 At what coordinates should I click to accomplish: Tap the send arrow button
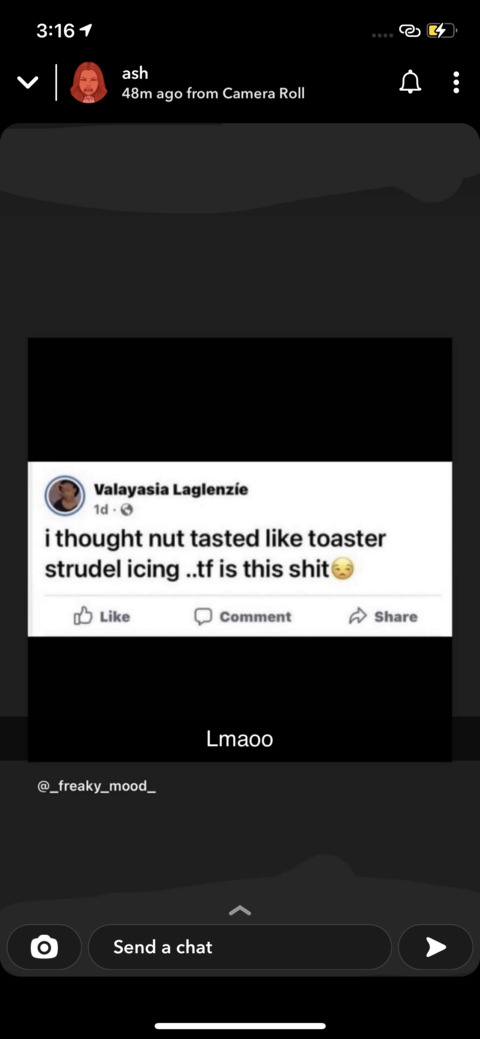click(x=436, y=947)
